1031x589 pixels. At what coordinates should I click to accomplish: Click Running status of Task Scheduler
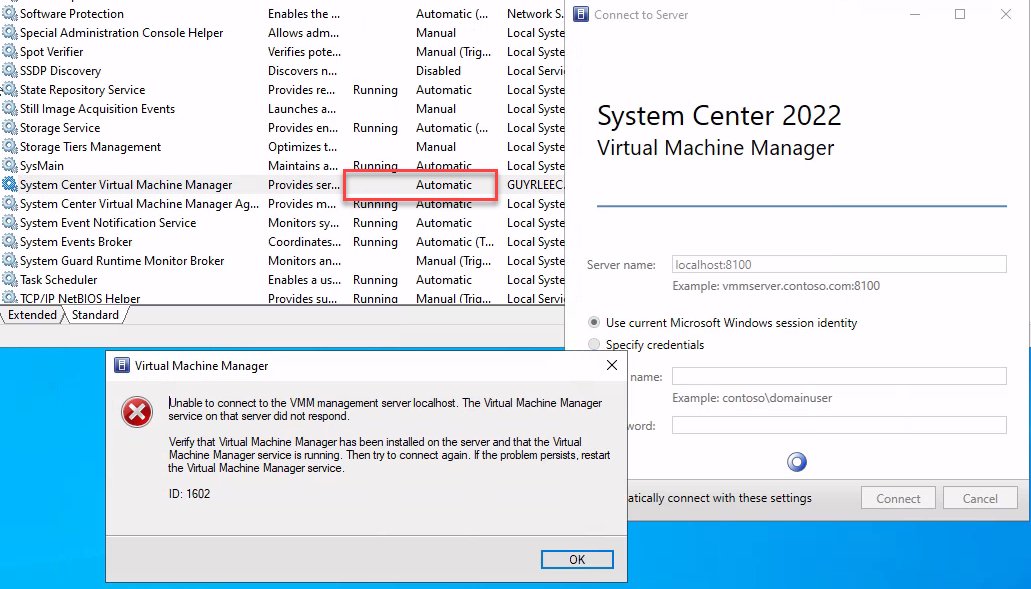point(375,280)
